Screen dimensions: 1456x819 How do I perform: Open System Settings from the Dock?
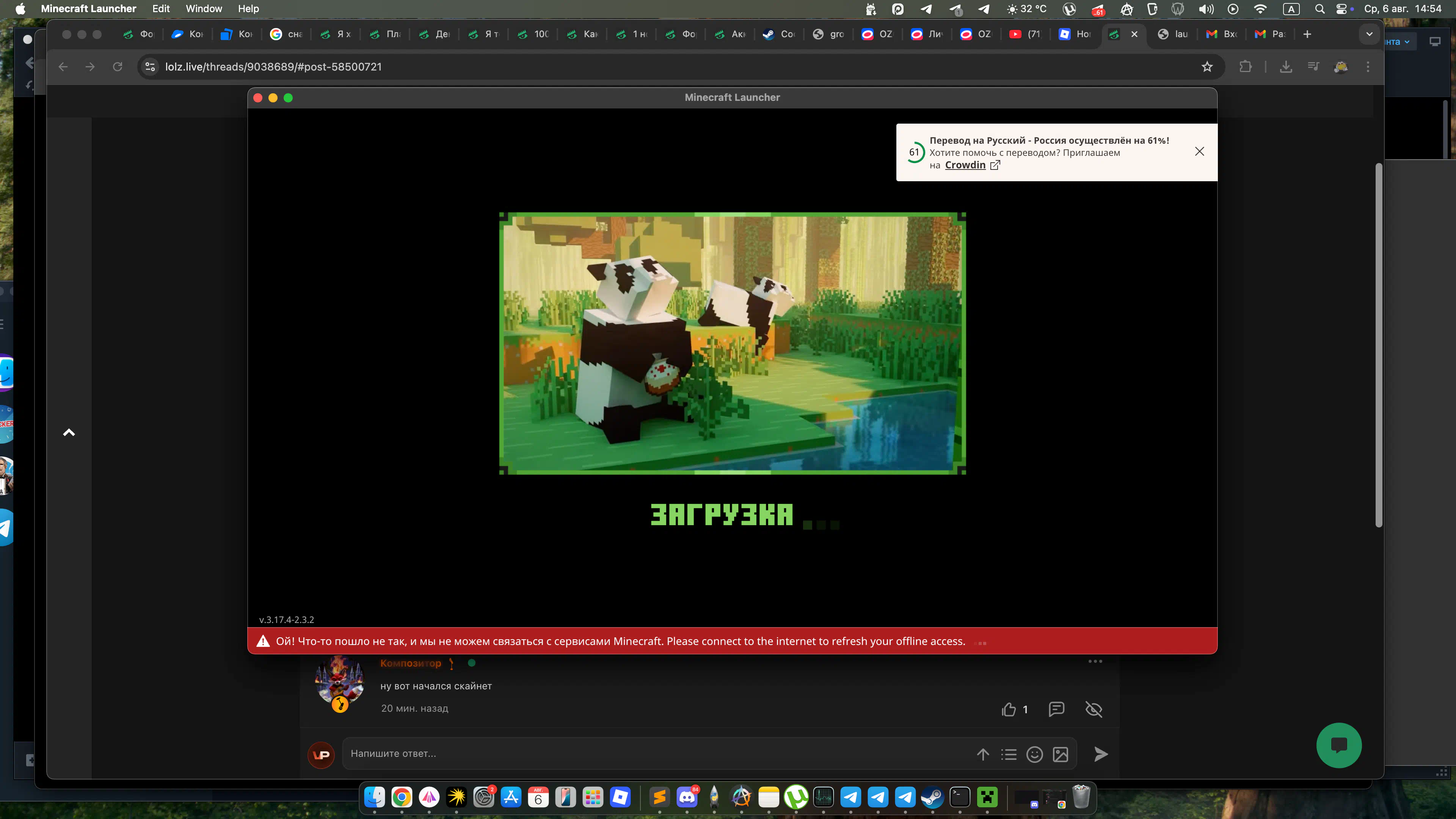pyautogui.click(x=484, y=797)
